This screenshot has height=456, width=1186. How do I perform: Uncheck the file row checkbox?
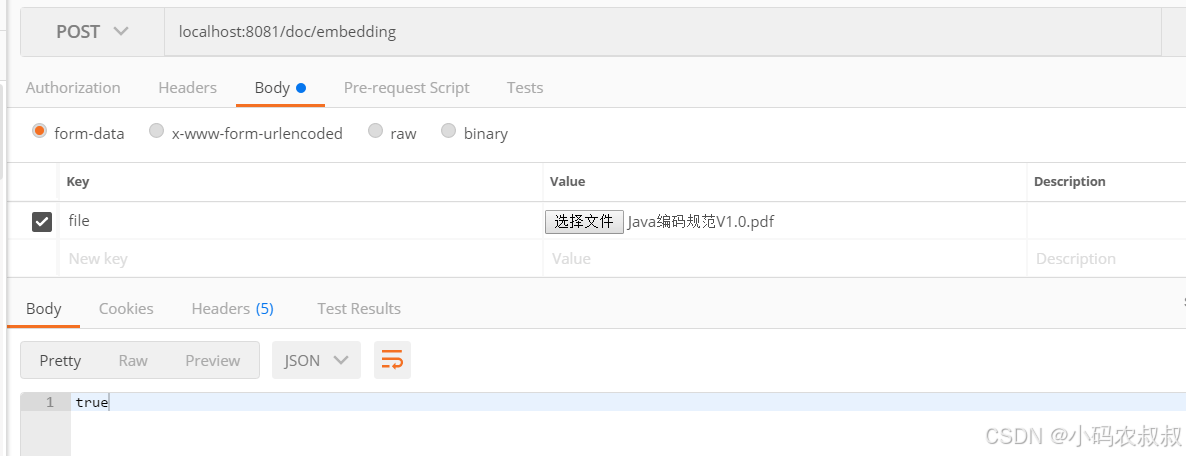[x=42, y=222]
